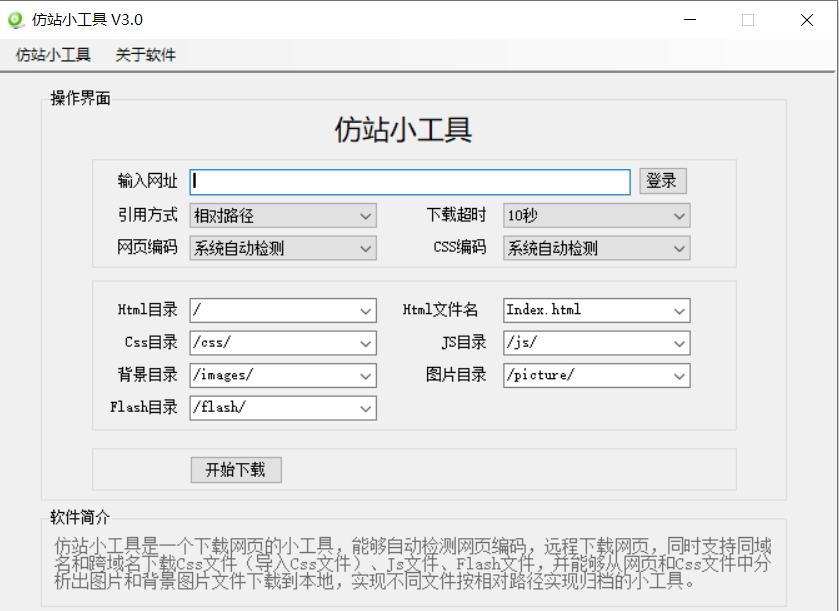This screenshot has width=839, height=611.
Task: Close the 仿站小工具 V3.0 window
Action: point(806,20)
